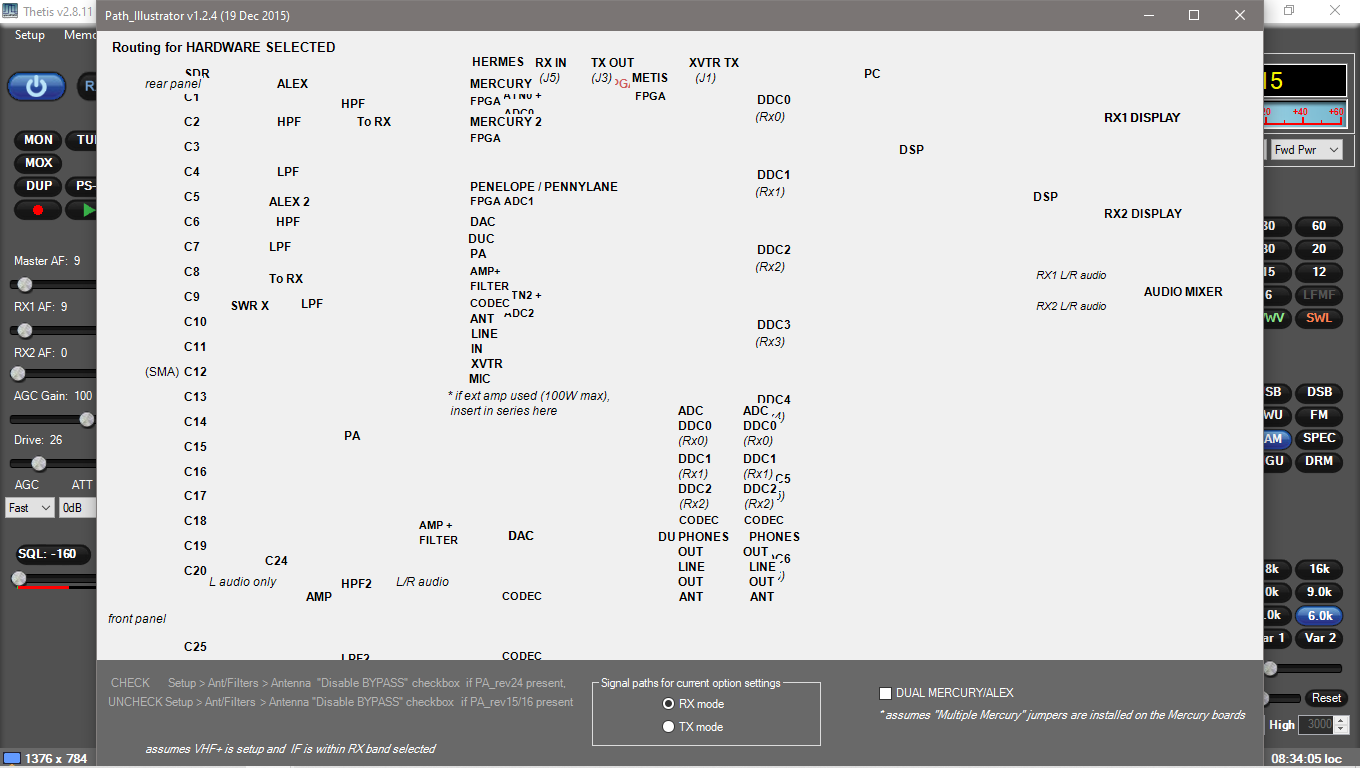Viewport: 1360px width, 768px height.
Task: Click the 'TX OUT' label
Action: point(612,63)
